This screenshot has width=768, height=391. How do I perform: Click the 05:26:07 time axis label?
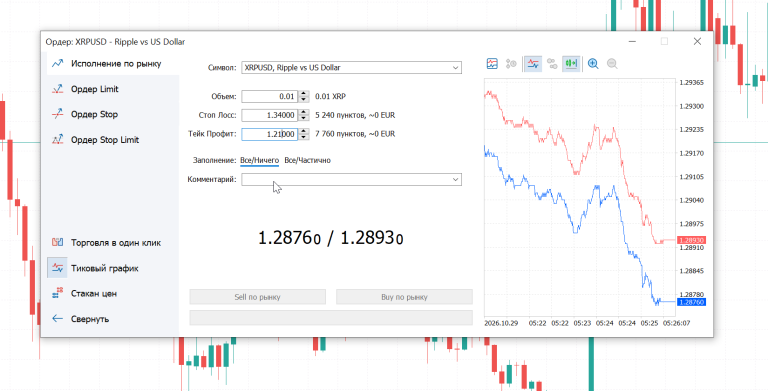[676, 323]
